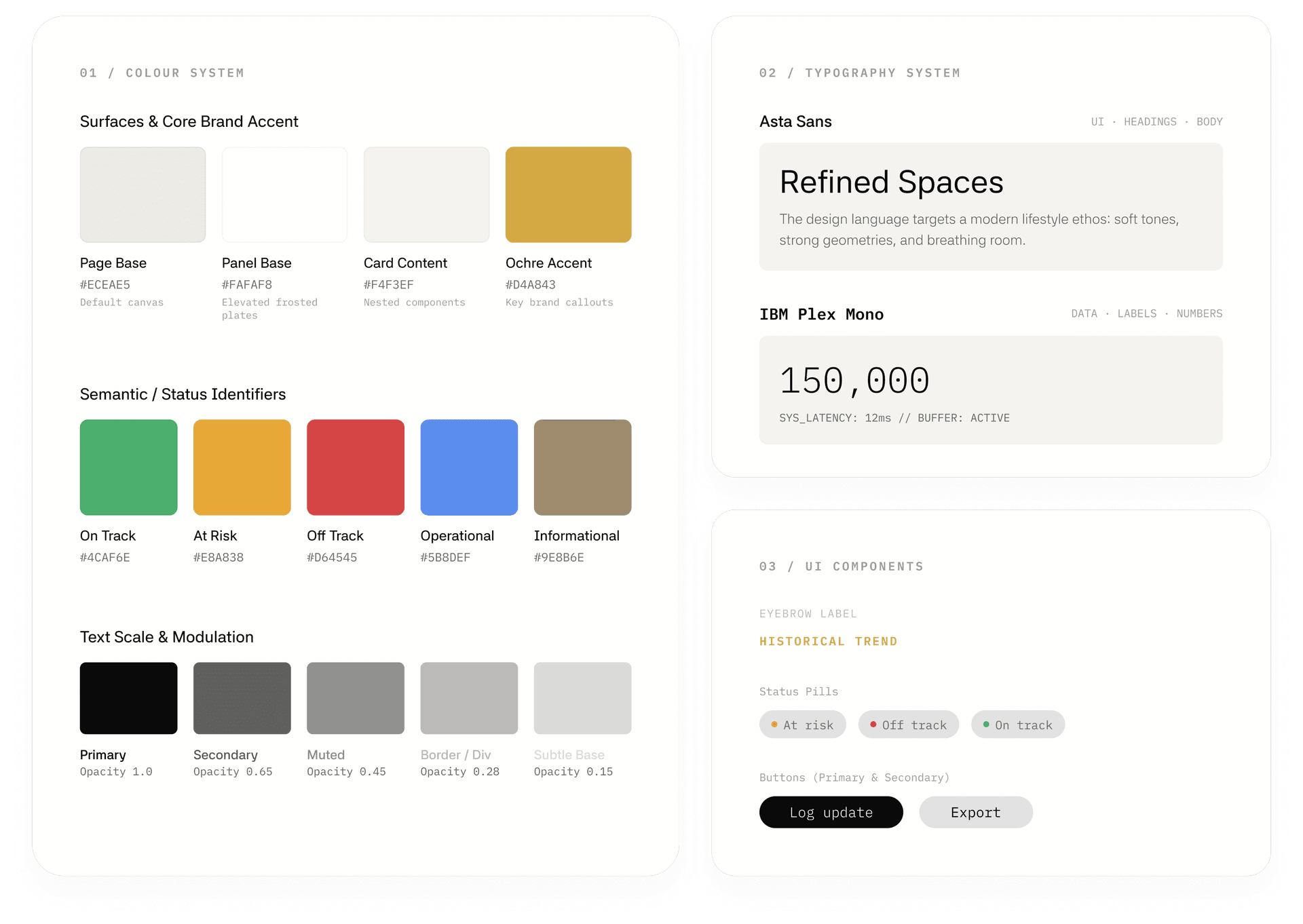The image size is (1303, 924).
Task: Click the Refined Spaces heading sample
Action: [892, 182]
